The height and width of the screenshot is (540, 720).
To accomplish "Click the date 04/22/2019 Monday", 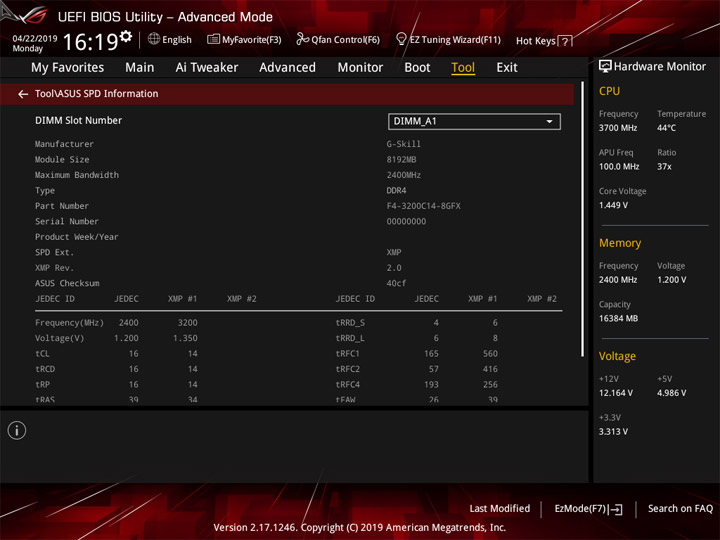I will [34, 43].
